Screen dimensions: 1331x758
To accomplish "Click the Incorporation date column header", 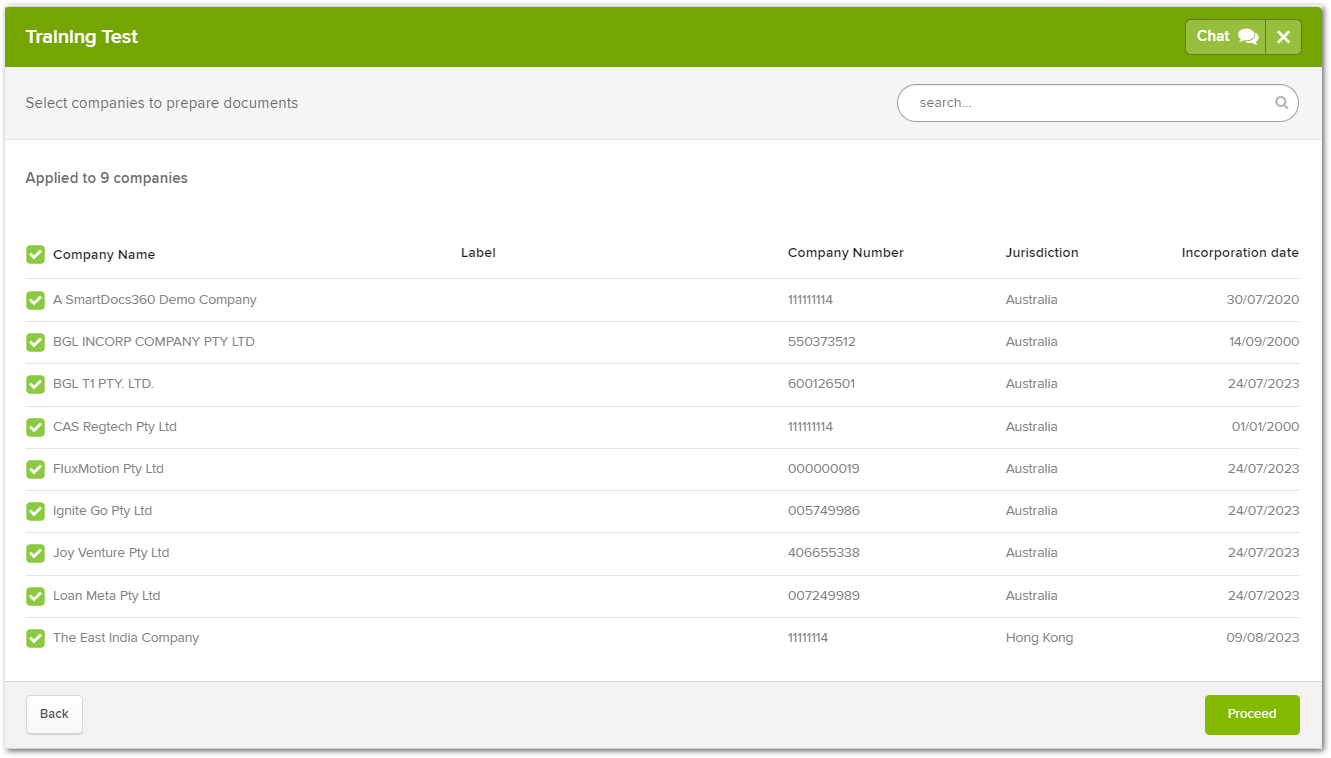I will point(1240,253).
